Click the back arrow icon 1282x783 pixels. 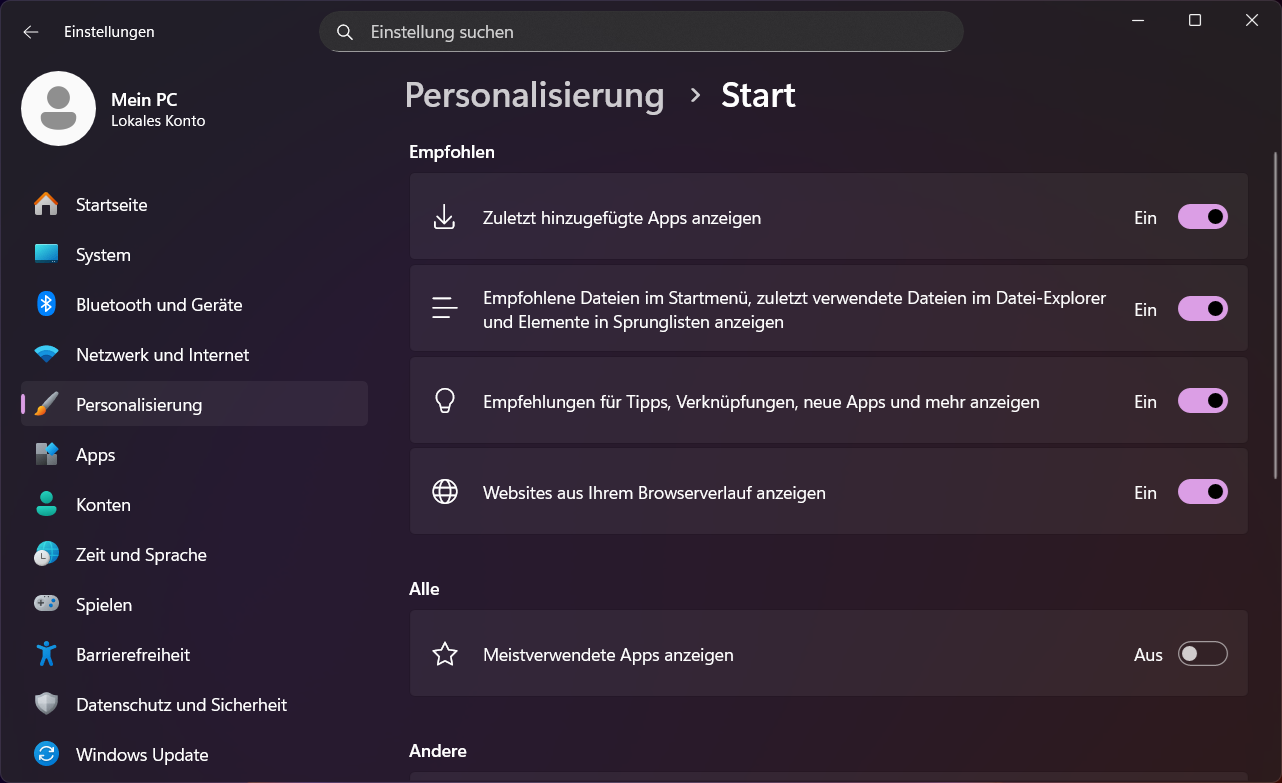click(31, 32)
